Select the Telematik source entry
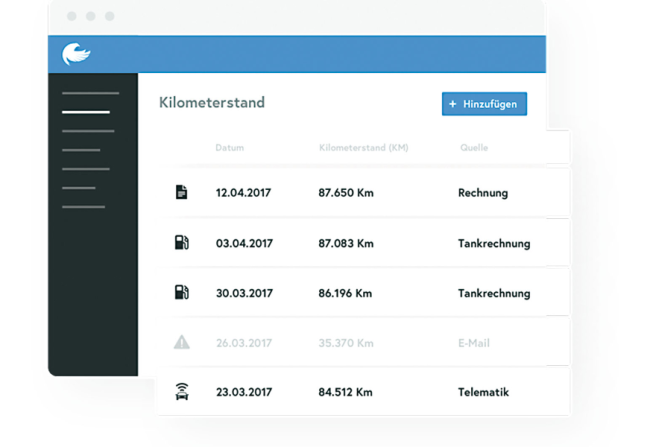Image resolution: width=650 pixels, height=447 pixels. 483,392
